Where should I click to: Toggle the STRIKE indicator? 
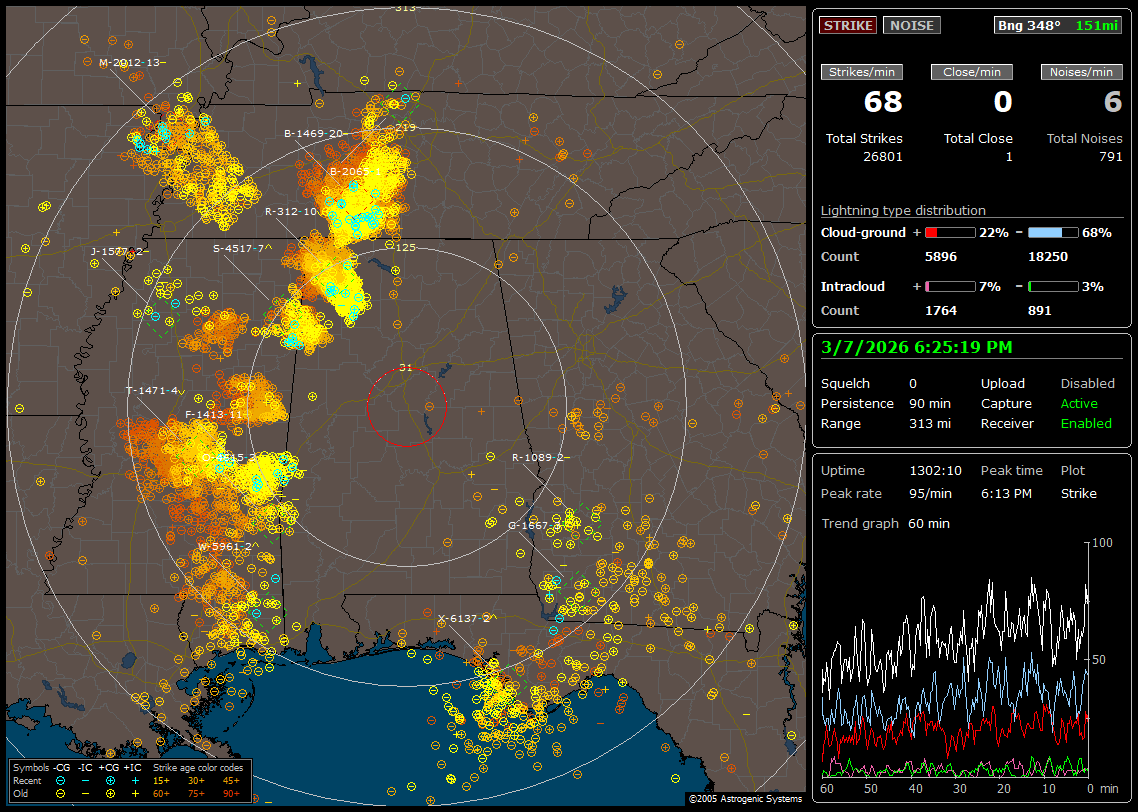point(848,25)
